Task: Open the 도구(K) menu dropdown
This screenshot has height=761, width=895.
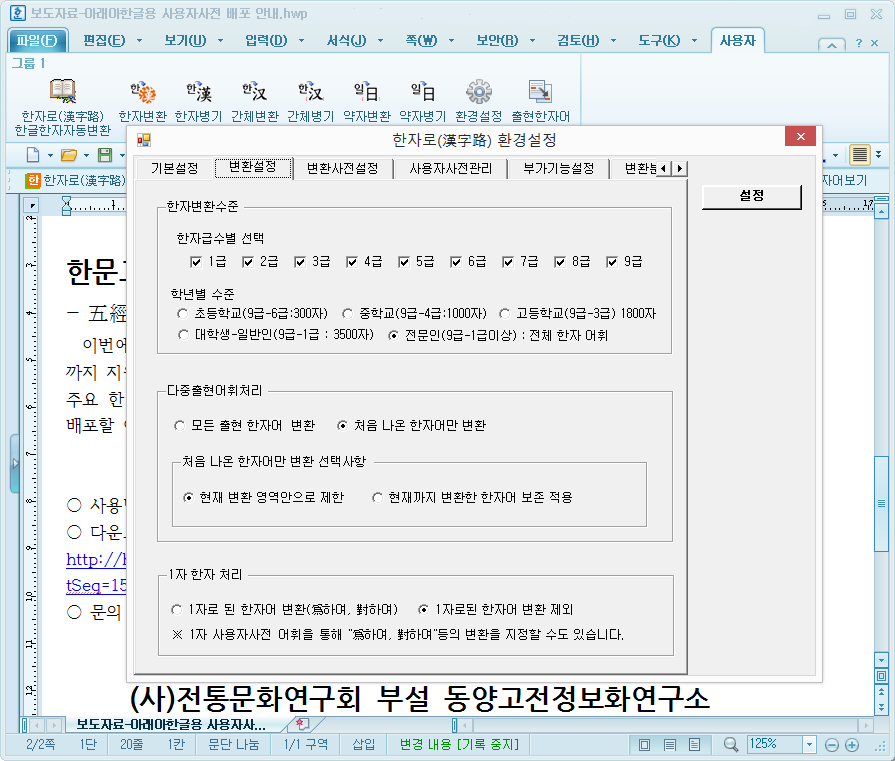Action: point(661,41)
